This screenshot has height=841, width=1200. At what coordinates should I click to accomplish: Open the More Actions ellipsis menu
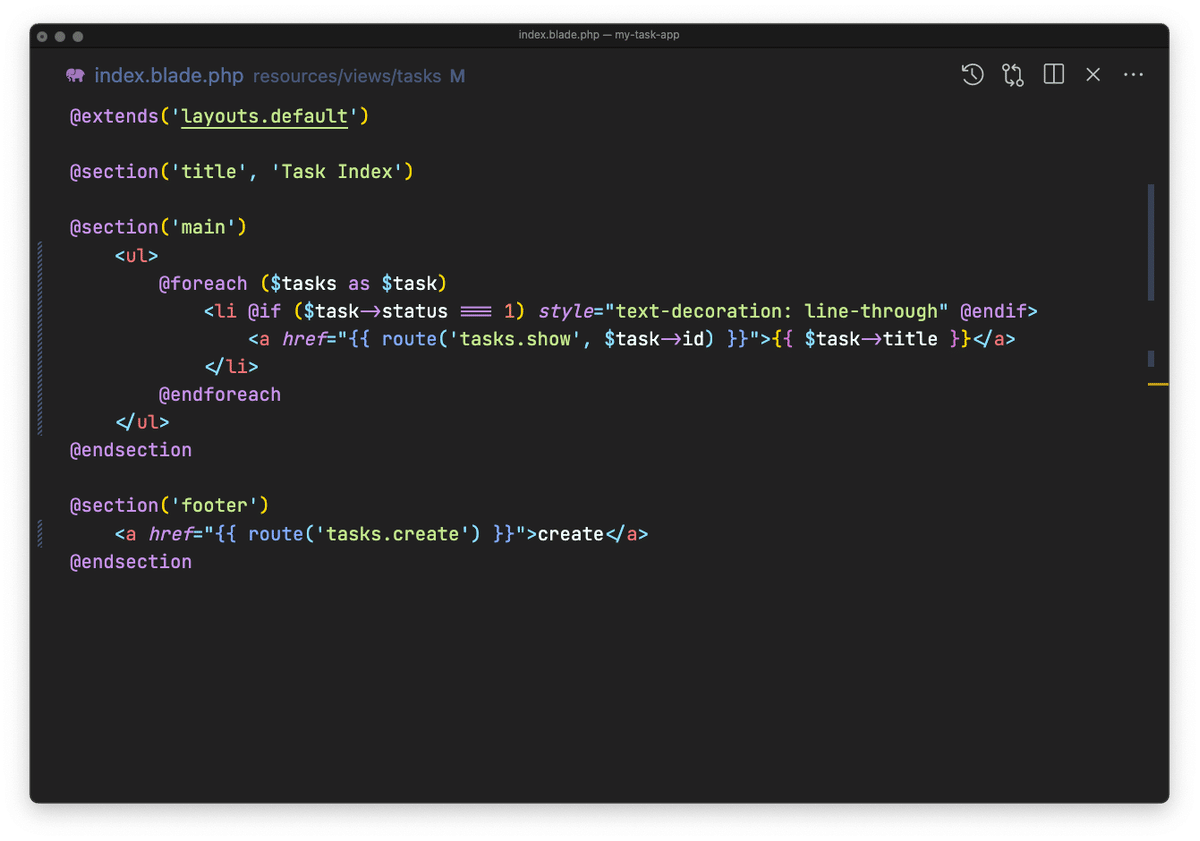[1133, 75]
